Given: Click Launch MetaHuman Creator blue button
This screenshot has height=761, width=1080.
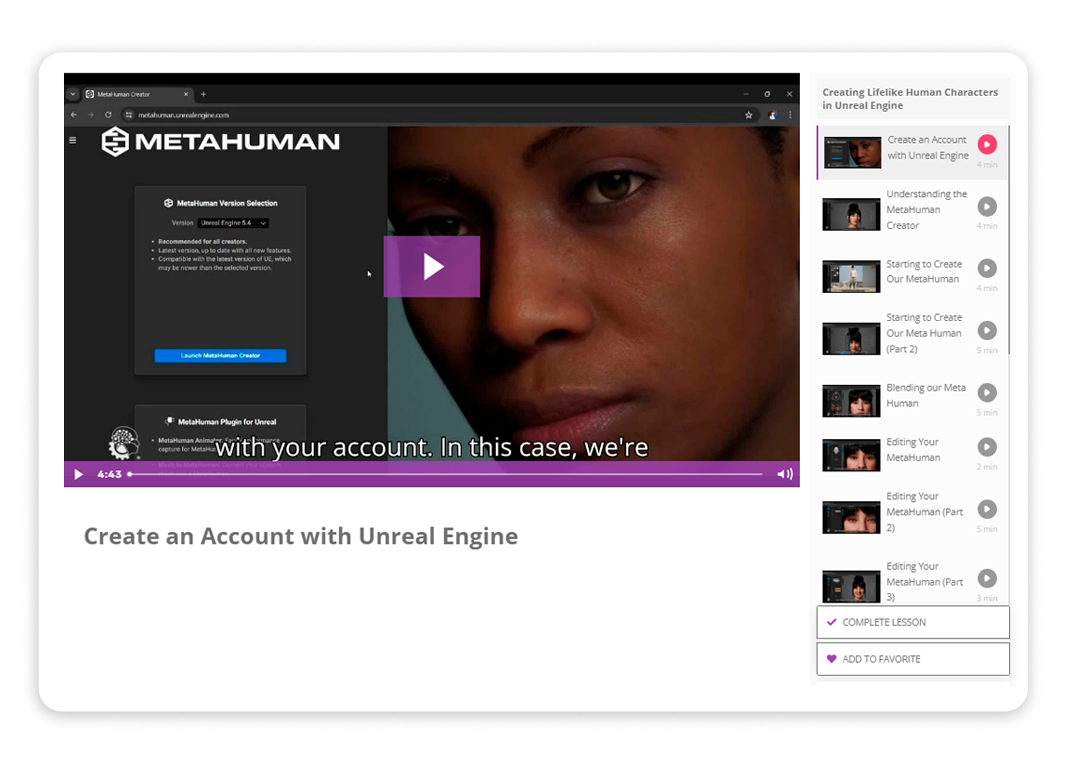Looking at the screenshot, I should coord(220,355).
